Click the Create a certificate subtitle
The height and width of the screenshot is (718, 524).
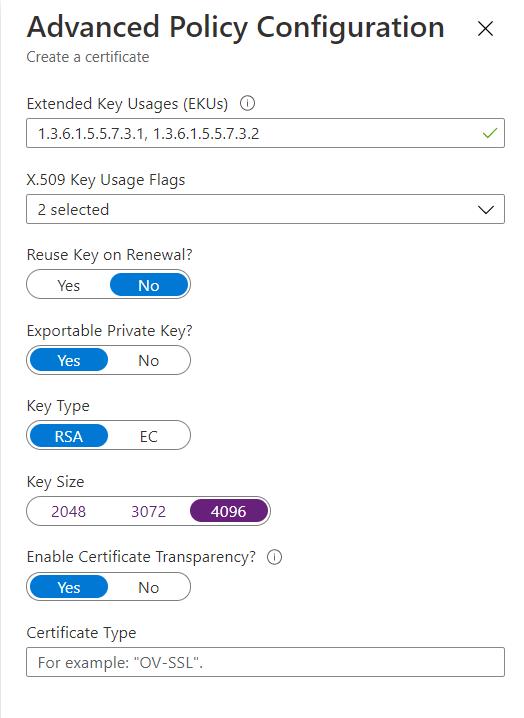(x=88, y=57)
